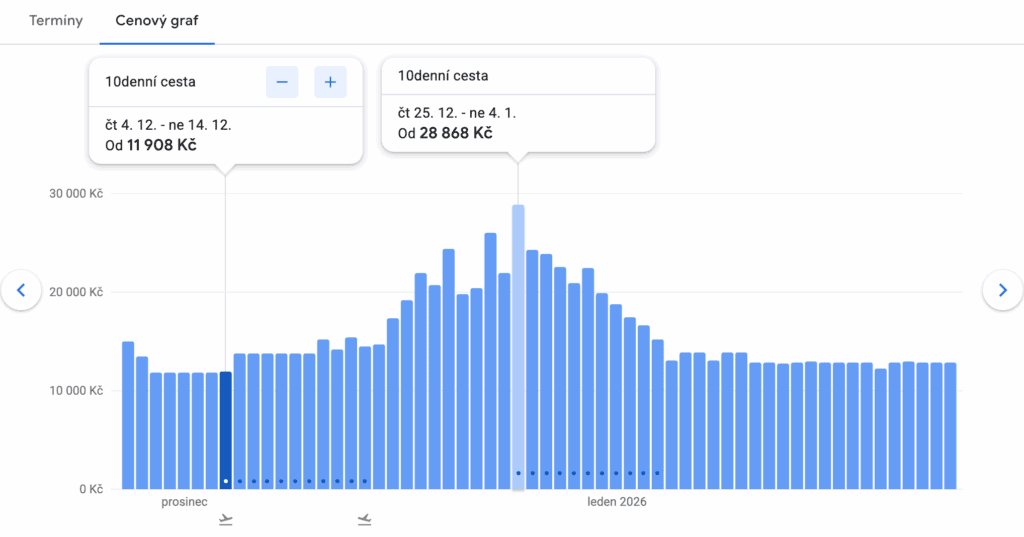Image resolution: width=1024 pixels, height=537 pixels.
Task: Click the landing plane icon below the chart
Action: coord(364,519)
